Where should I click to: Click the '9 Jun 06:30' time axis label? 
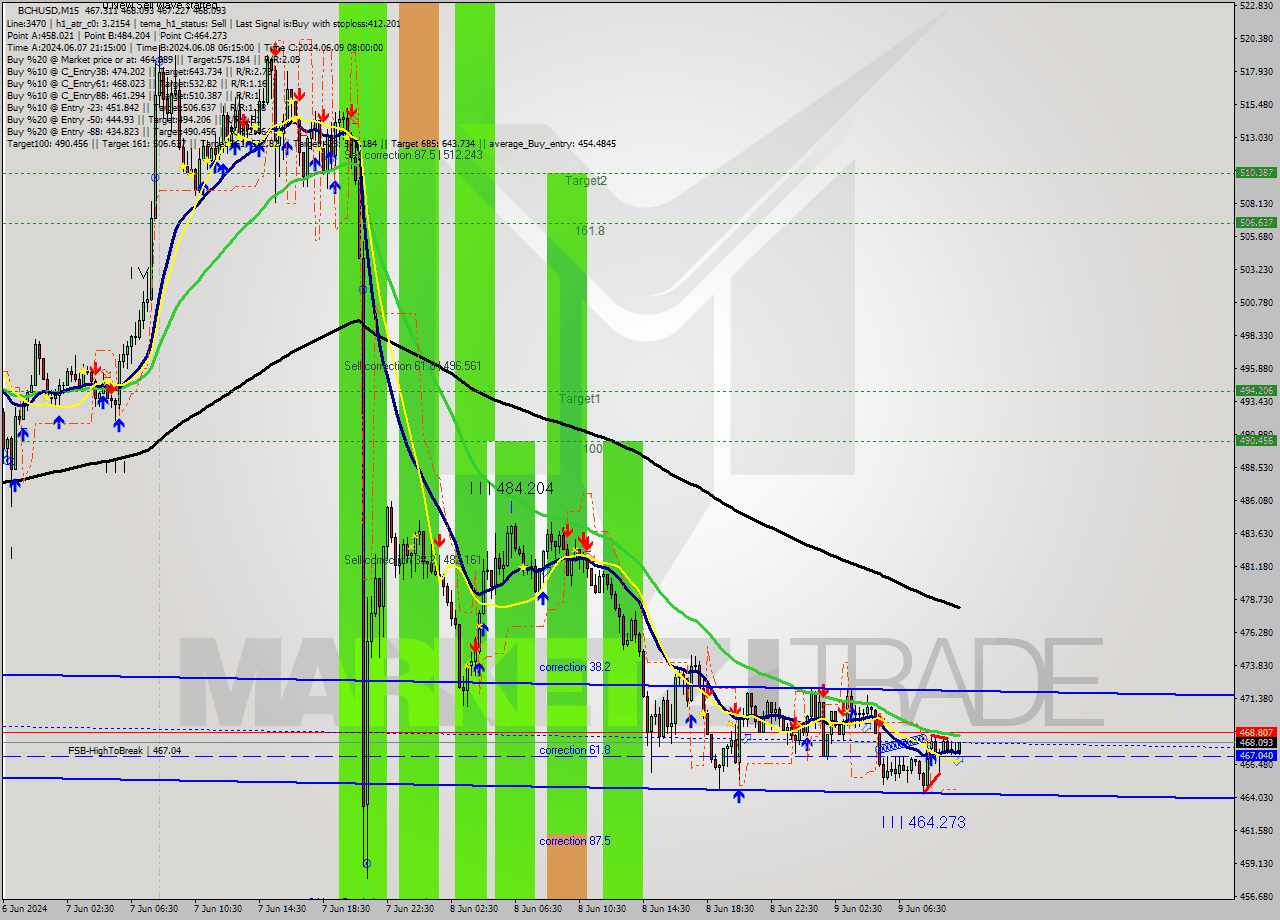[922, 909]
